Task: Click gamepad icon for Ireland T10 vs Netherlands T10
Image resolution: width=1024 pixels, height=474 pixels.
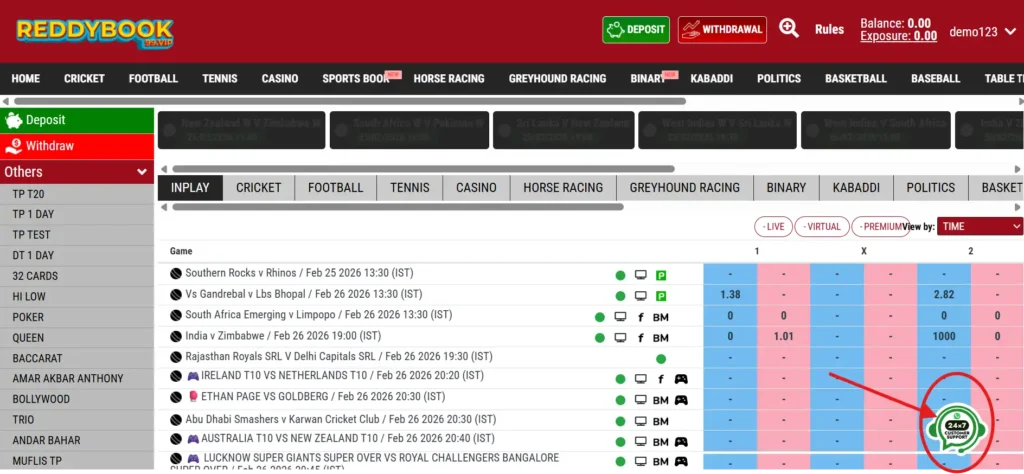Action: click(681, 379)
